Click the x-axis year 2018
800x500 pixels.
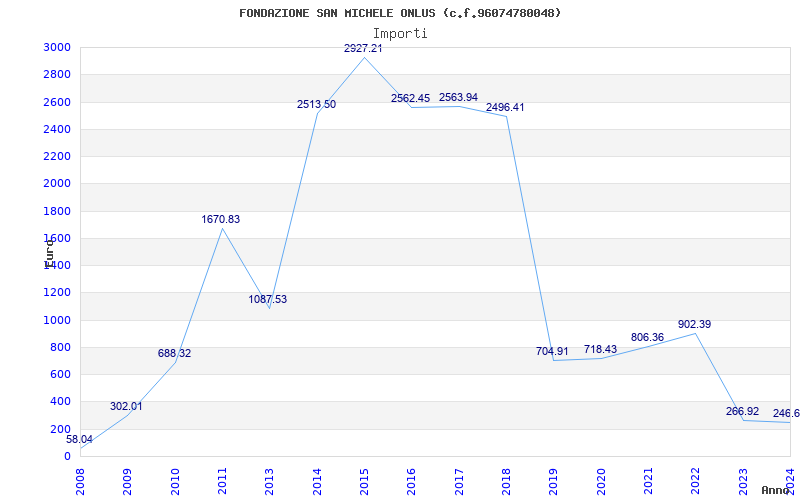pyautogui.click(x=506, y=482)
